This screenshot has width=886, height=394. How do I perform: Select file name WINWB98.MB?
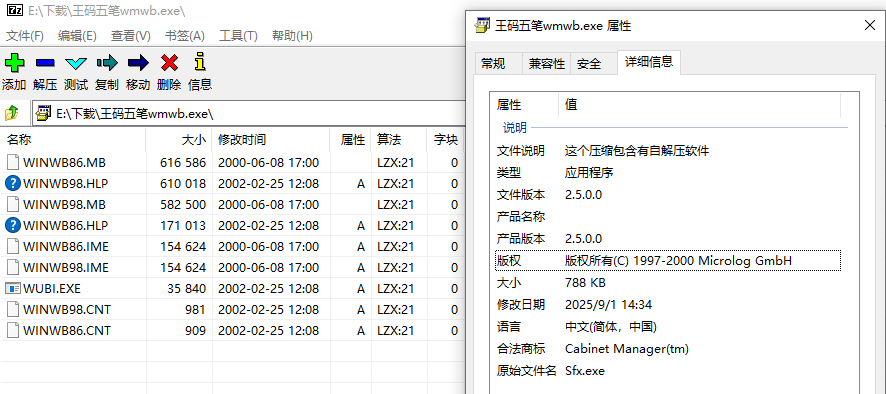pyautogui.click(x=64, y=205)
